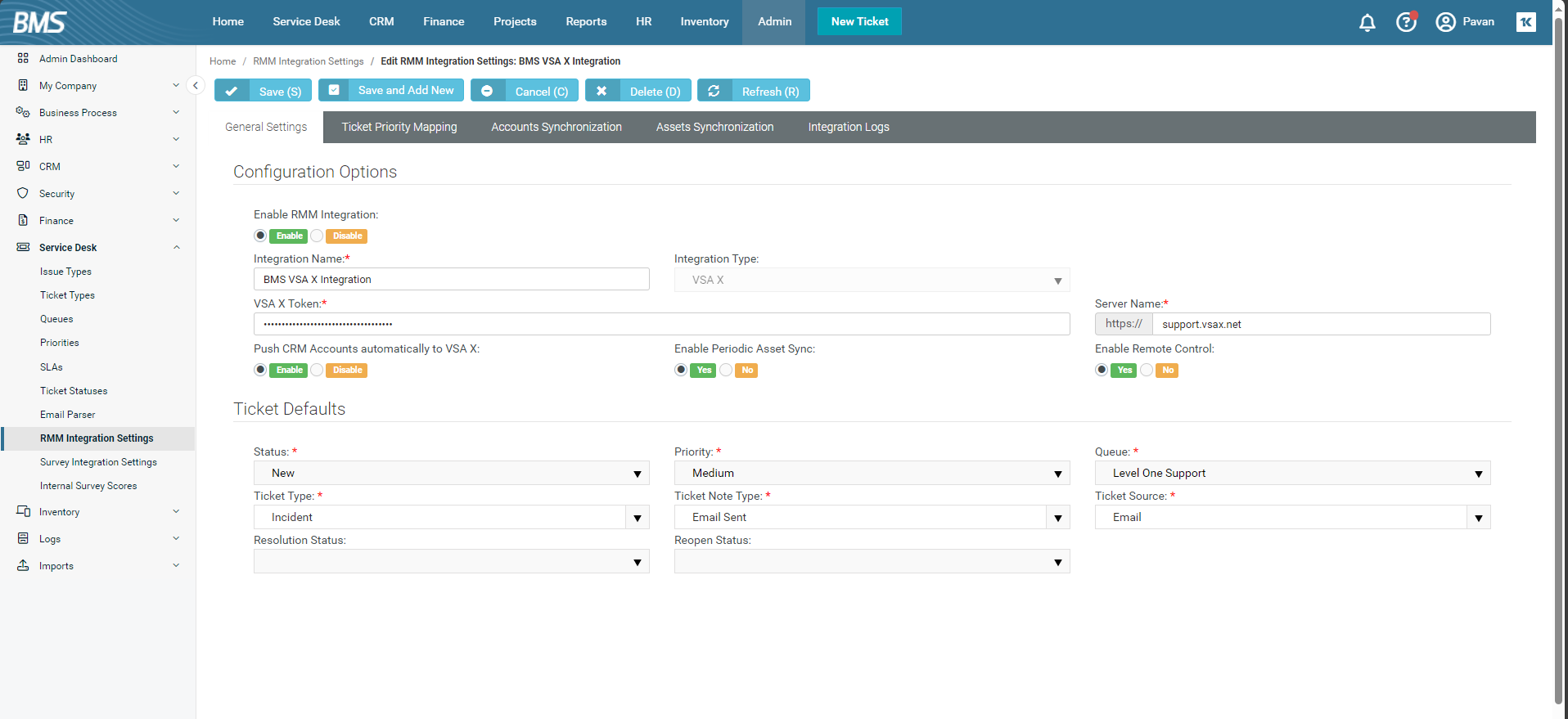Open the Integration Logs tab

(x=848, y=127)
